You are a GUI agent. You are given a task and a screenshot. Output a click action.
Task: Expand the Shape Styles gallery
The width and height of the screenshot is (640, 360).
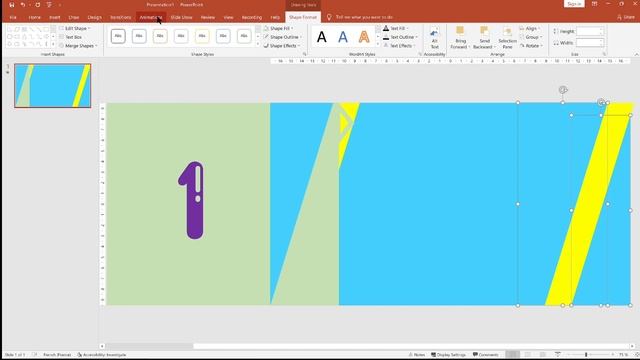coord(258,44)
